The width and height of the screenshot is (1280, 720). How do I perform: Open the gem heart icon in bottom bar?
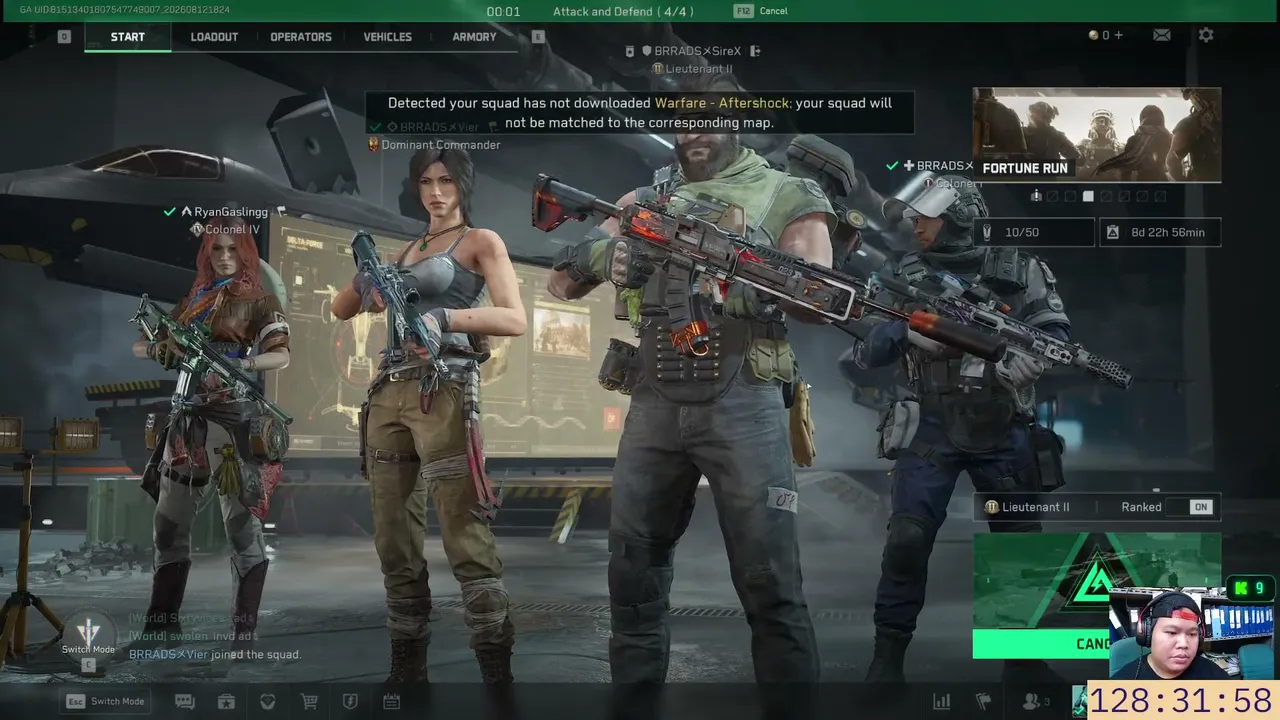pyautogui.click(x=267, y=702)
